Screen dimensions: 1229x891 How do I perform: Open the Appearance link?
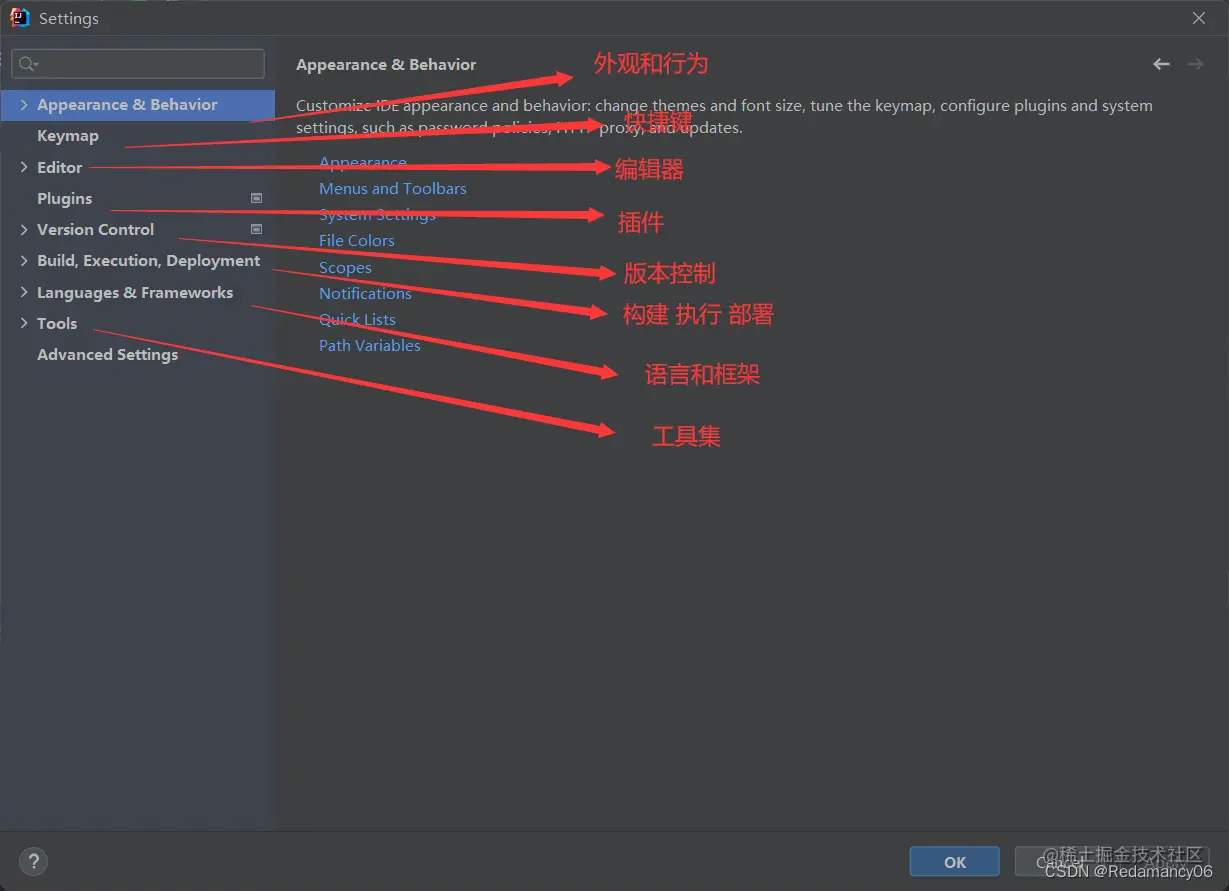coord(363,162)
